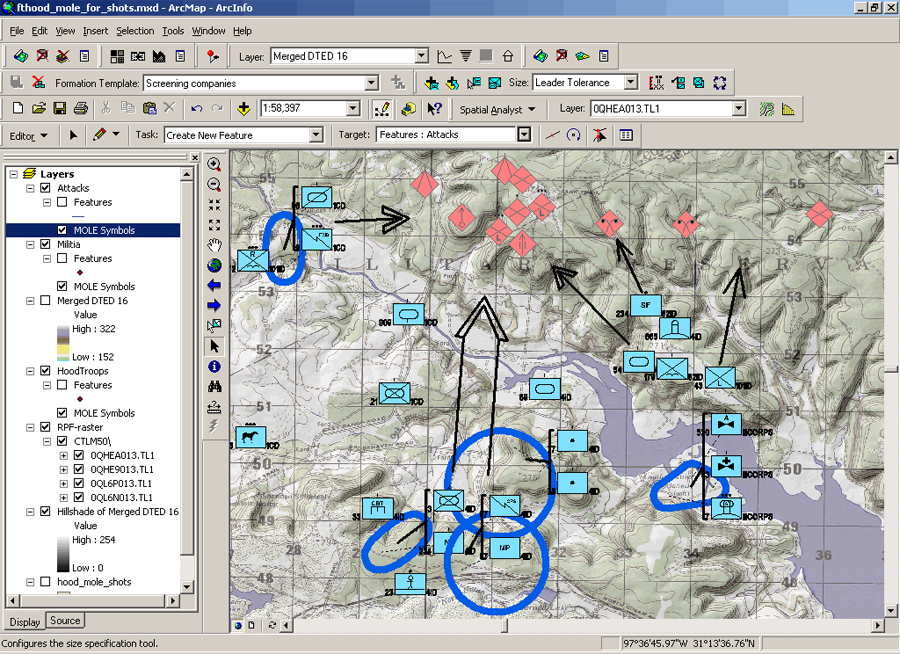Click the Open folder icon
This screenshot has height=654, width=900.
pos(38,108)
